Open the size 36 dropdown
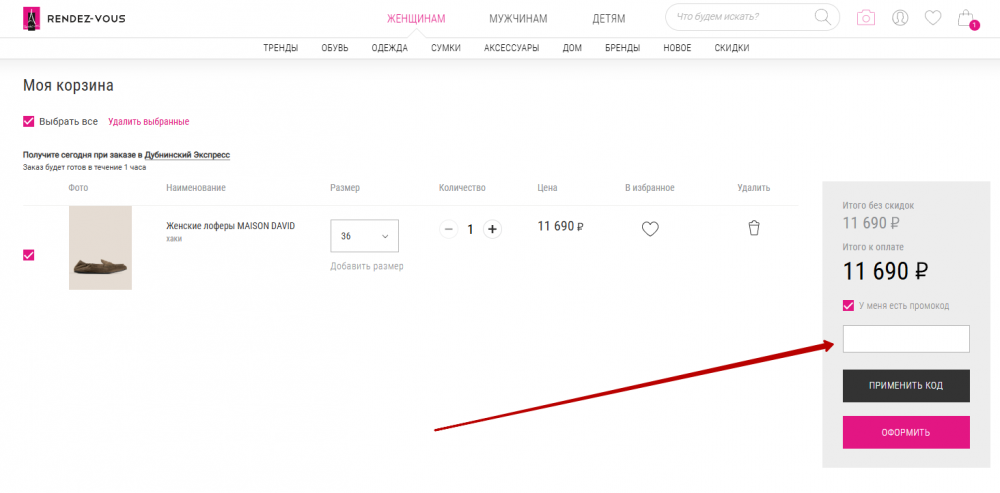Viewport: 1000px width, 493px height. click(x=364, y=236)
